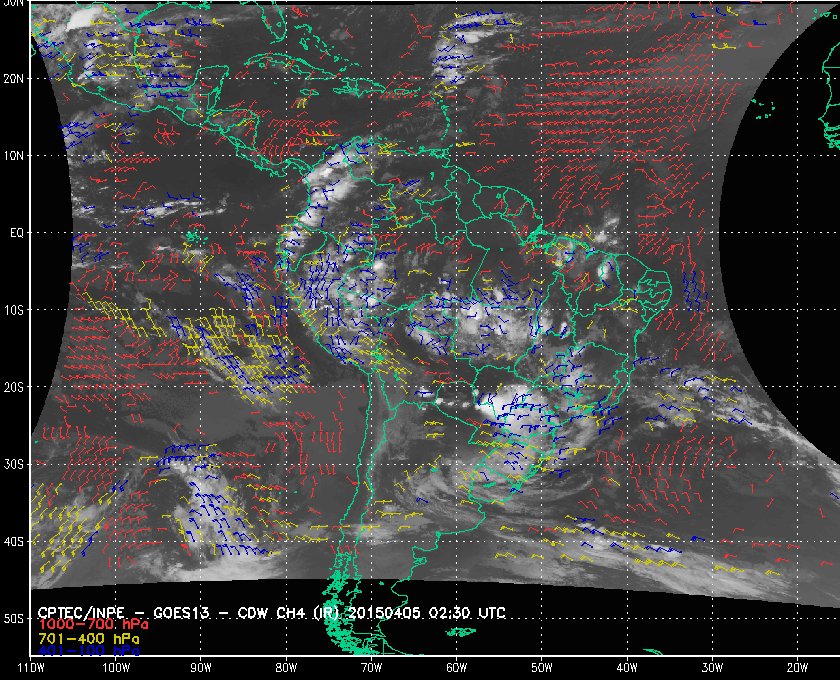Click the 30S latitude label
The image size is (840, 680).
13,465
